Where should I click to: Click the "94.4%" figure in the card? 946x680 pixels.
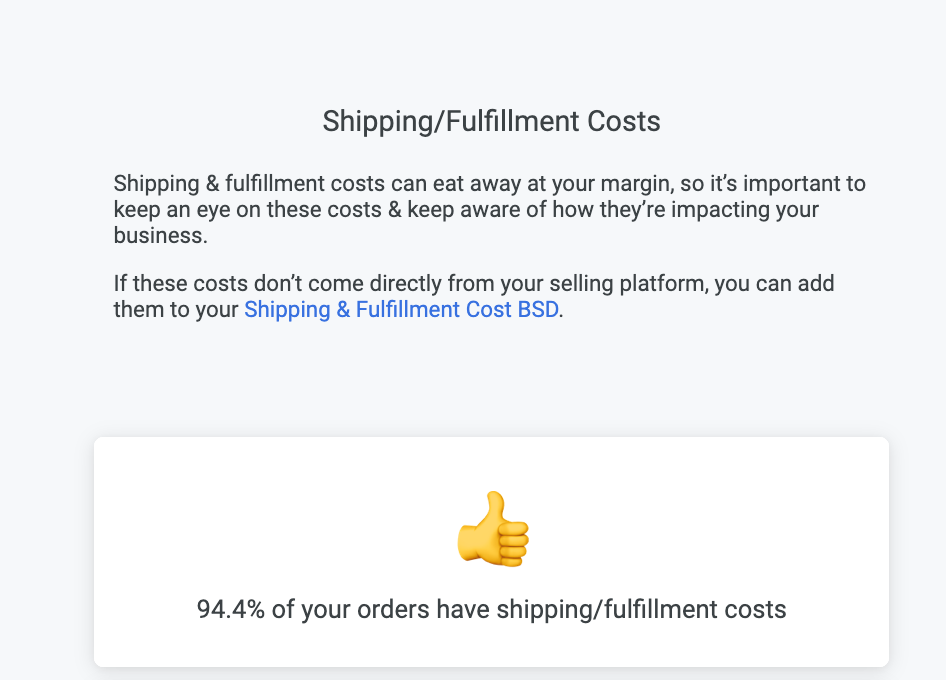click(230, 609)
